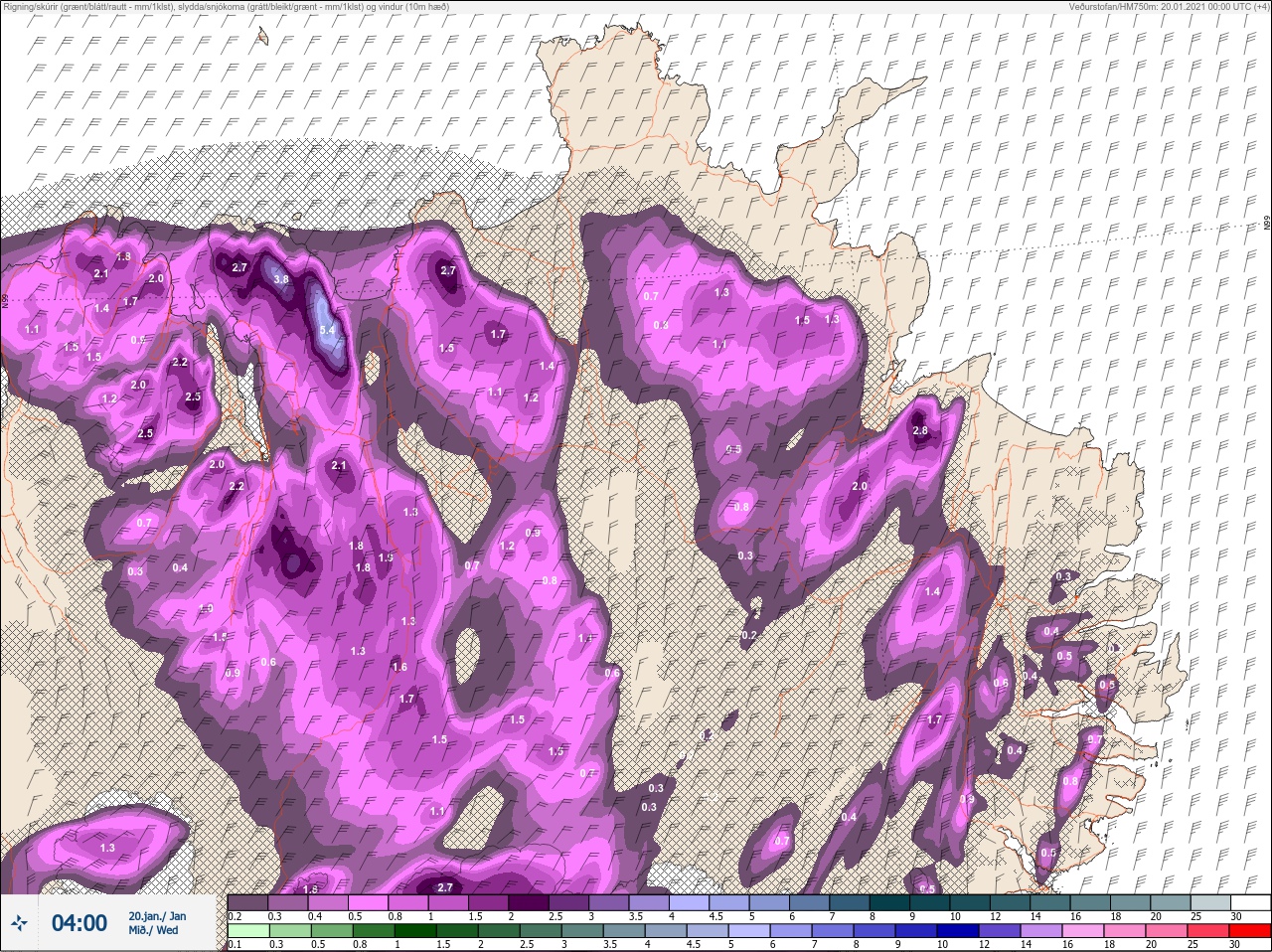Viewport: 1272px width, 952px height.
Task: Pick the red swatch after 30 in lower legend
Action: coord(1251,931)
